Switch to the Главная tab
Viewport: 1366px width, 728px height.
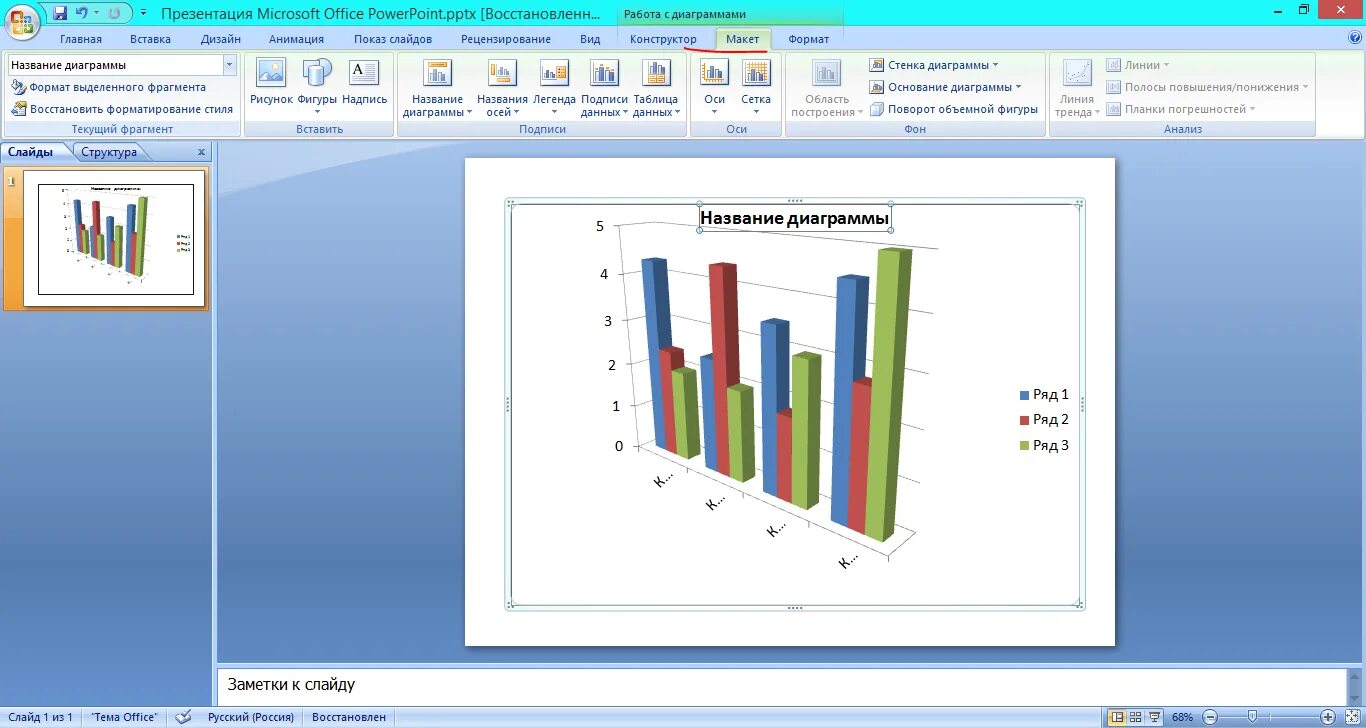pos(81,39)
